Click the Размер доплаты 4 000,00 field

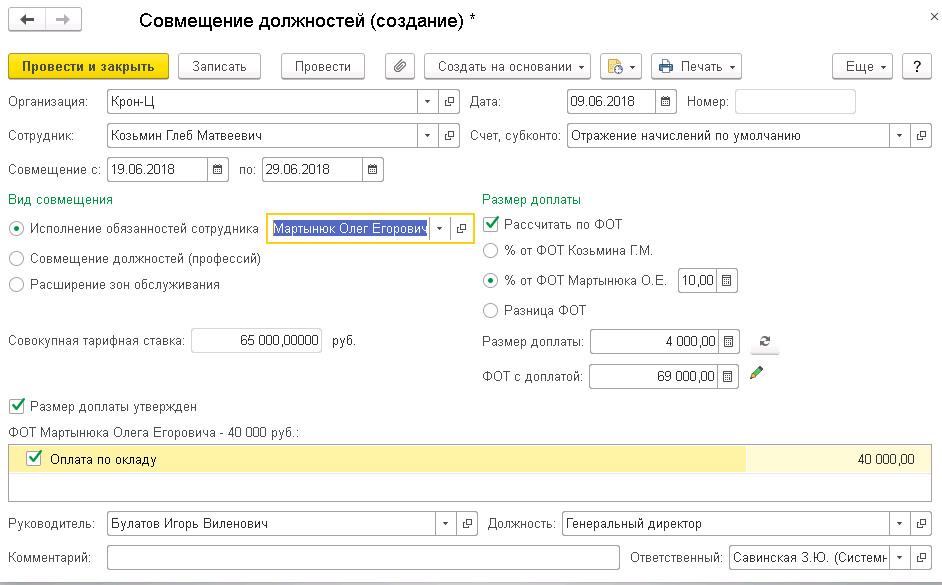(x=654, y=342)
